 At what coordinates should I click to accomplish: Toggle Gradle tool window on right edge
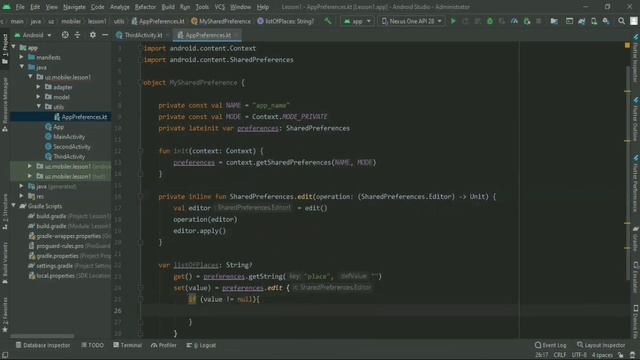(636, 239)
